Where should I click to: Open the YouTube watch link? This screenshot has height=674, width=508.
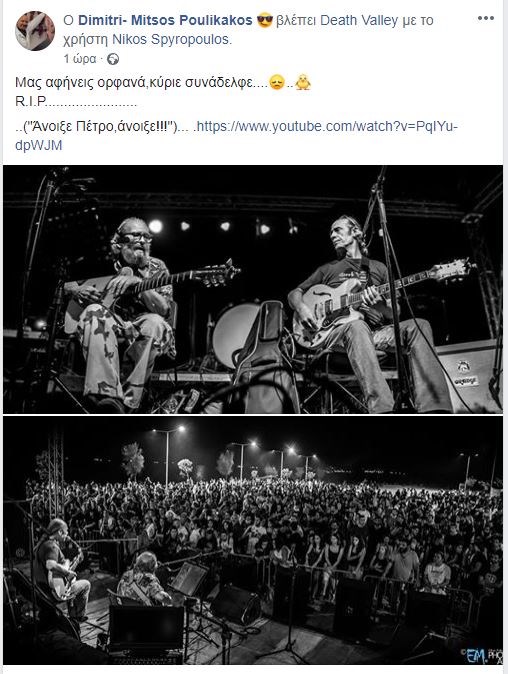[236, 136]
